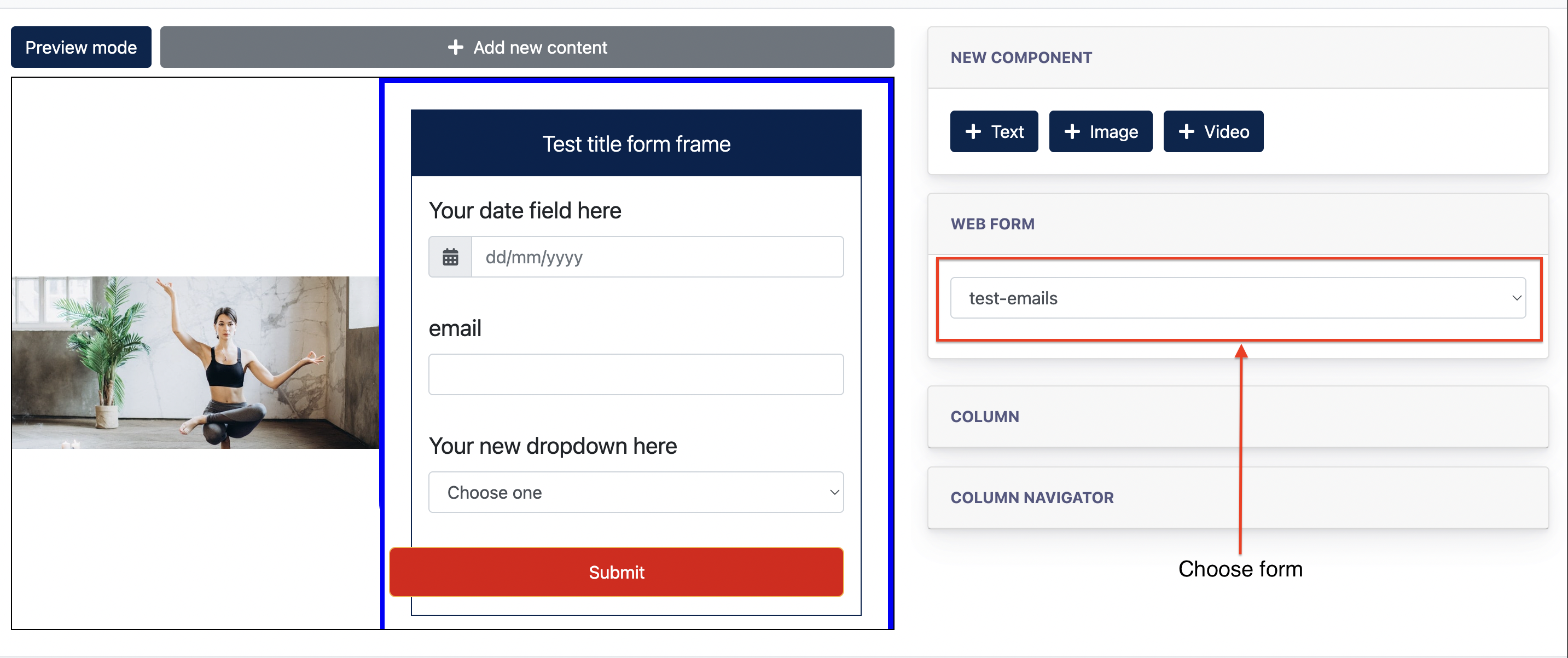
Task: Open the test-emails web form dropdown
Action: click(x=1238, y=298)
